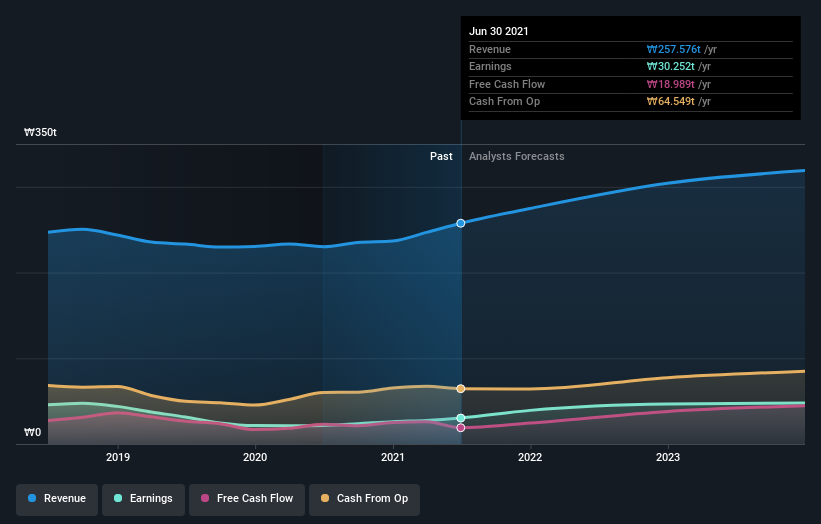
Task: Select the 2023 axis label
Action: [668, 458]
